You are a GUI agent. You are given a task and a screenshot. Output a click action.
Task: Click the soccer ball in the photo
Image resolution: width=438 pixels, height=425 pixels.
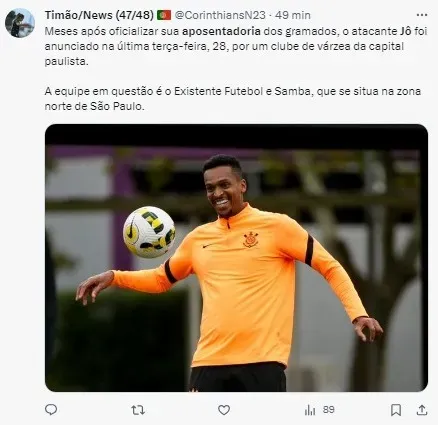tap(149, 232)
